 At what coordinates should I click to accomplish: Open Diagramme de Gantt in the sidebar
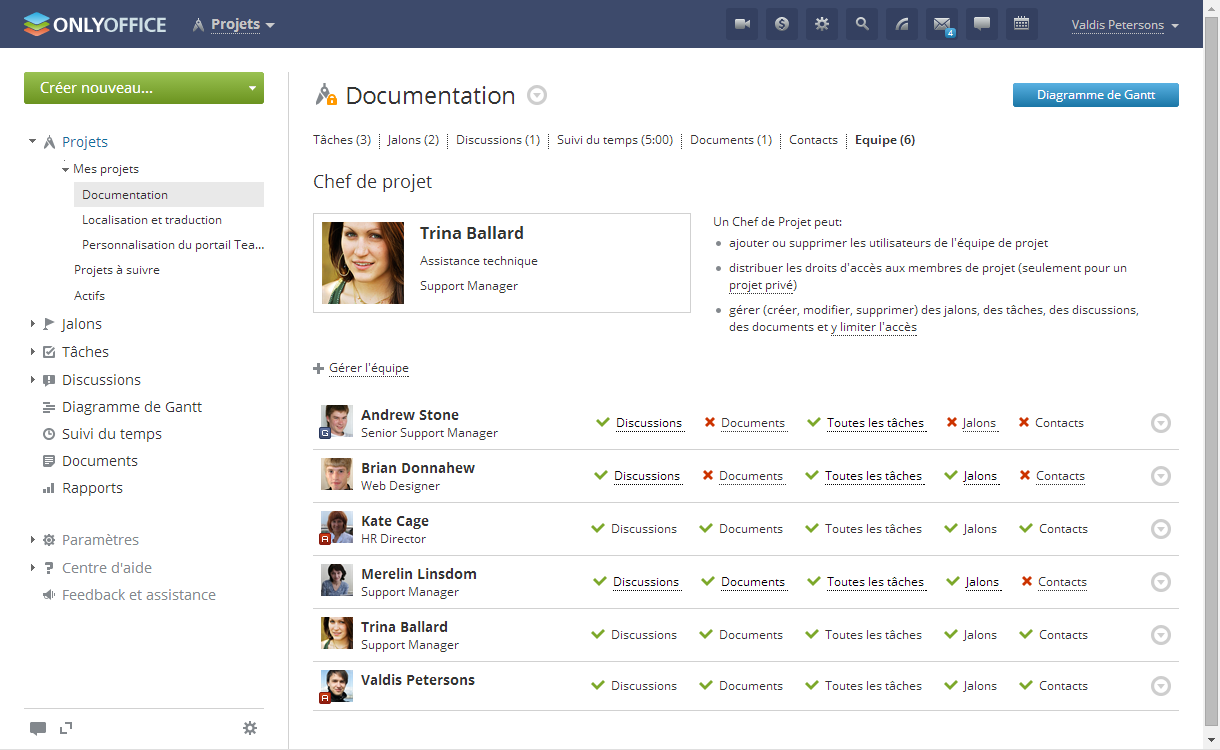click(x=132, y=407)
